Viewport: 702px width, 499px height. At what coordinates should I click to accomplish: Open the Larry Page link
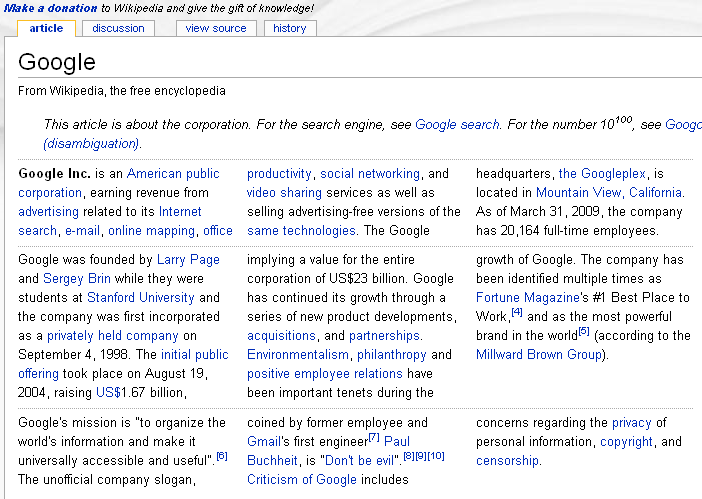[188, 260]
